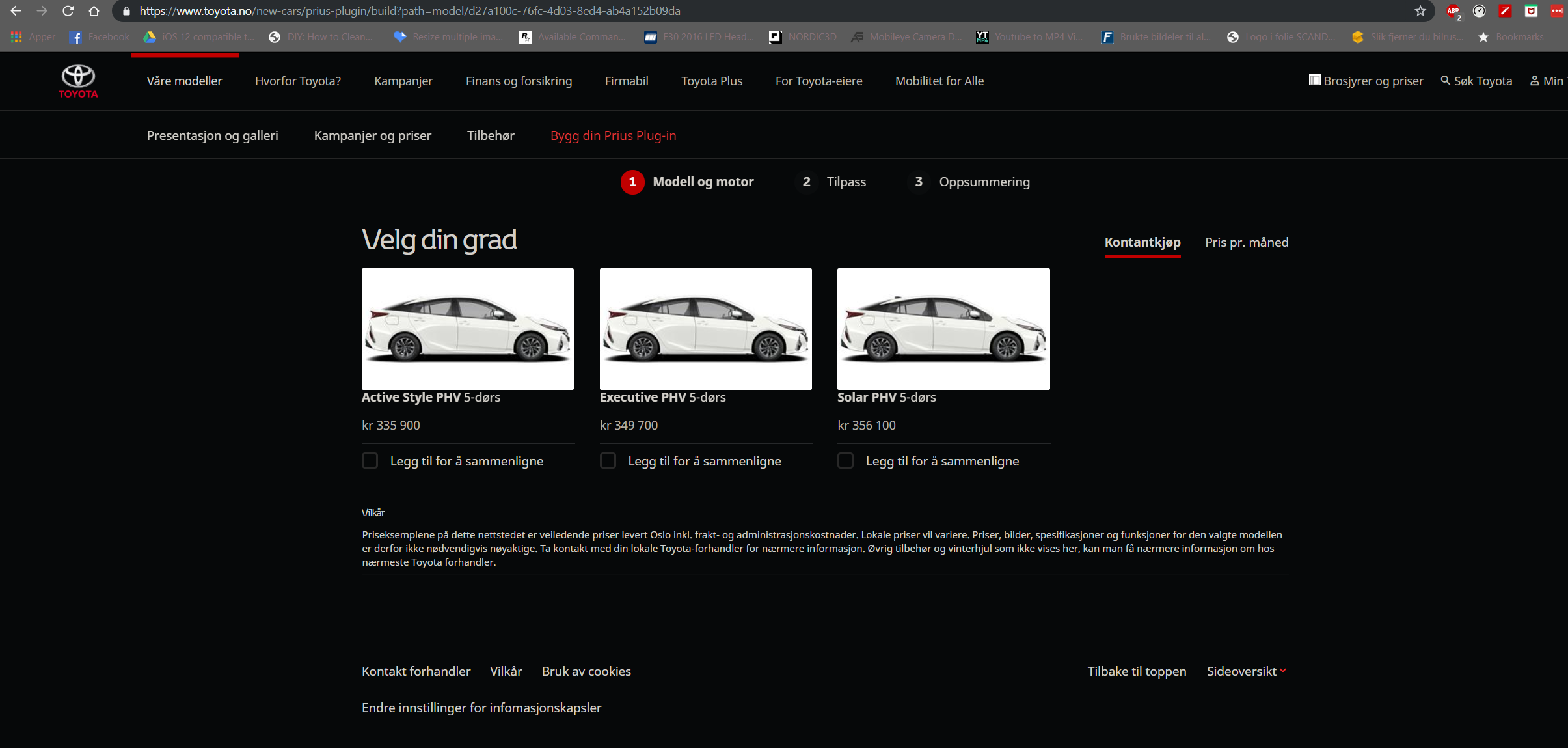Open the iOS 12 compatible bookmark
Screen dimensions: 1568x748
point(199,37)
